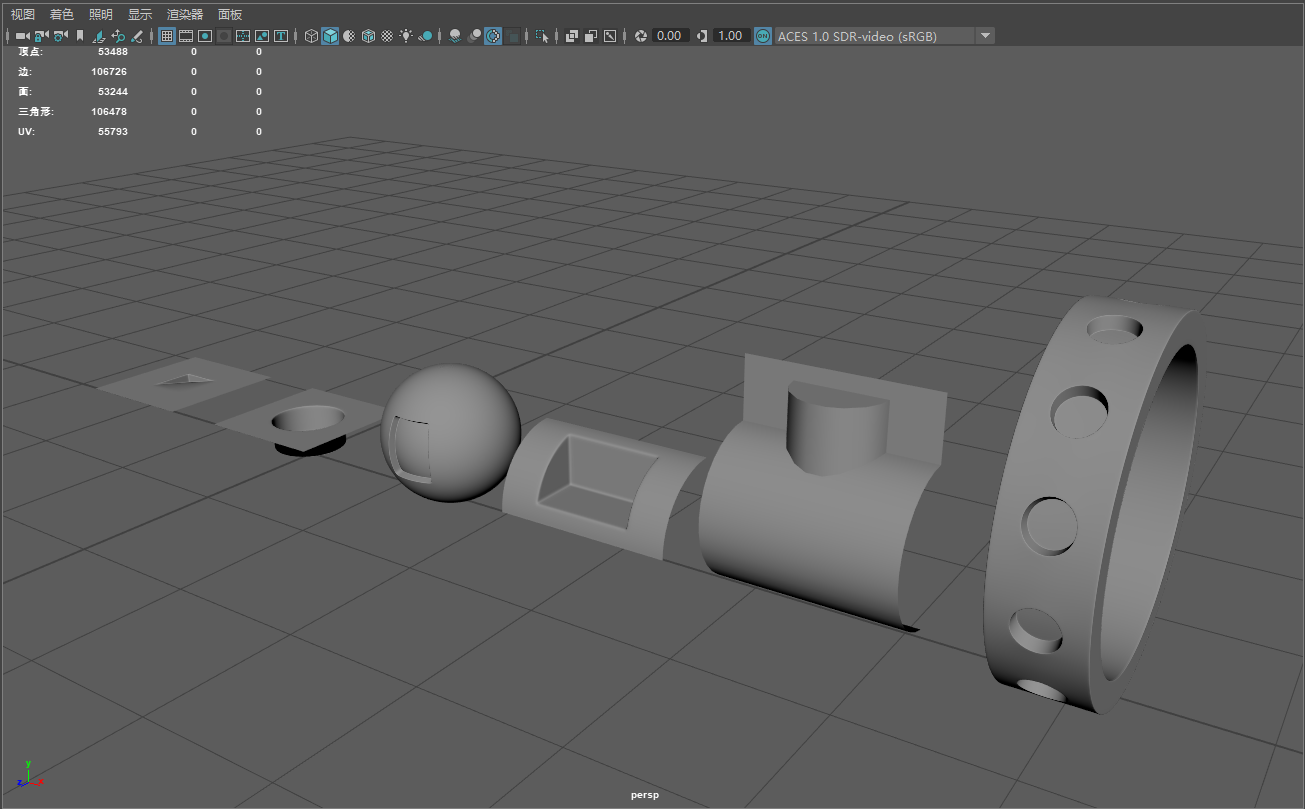The image size is (1305, 809).
Task: Click the persp camera label
Action: [x=645, y=795]
